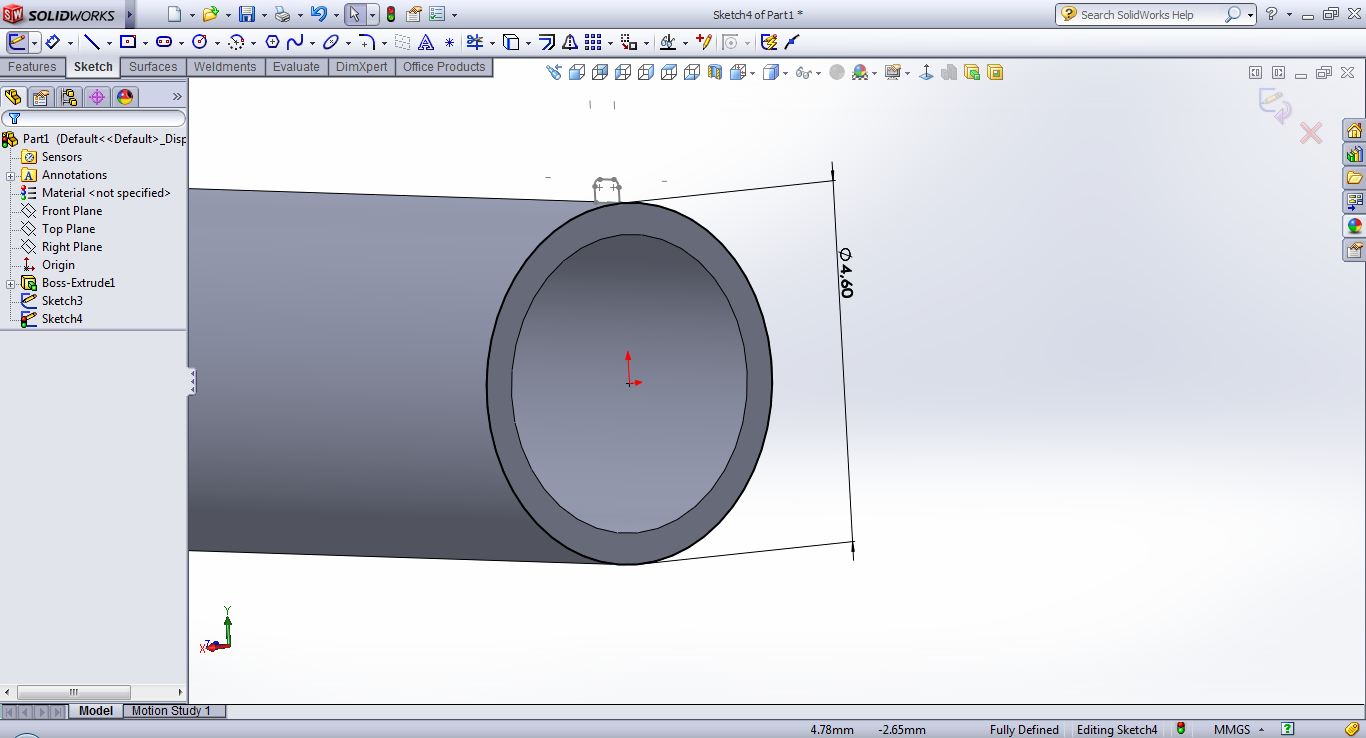This screenshot has width=1366, height=738.
Task: Click the Save icon in the toolbar
Action: point(246,15)
